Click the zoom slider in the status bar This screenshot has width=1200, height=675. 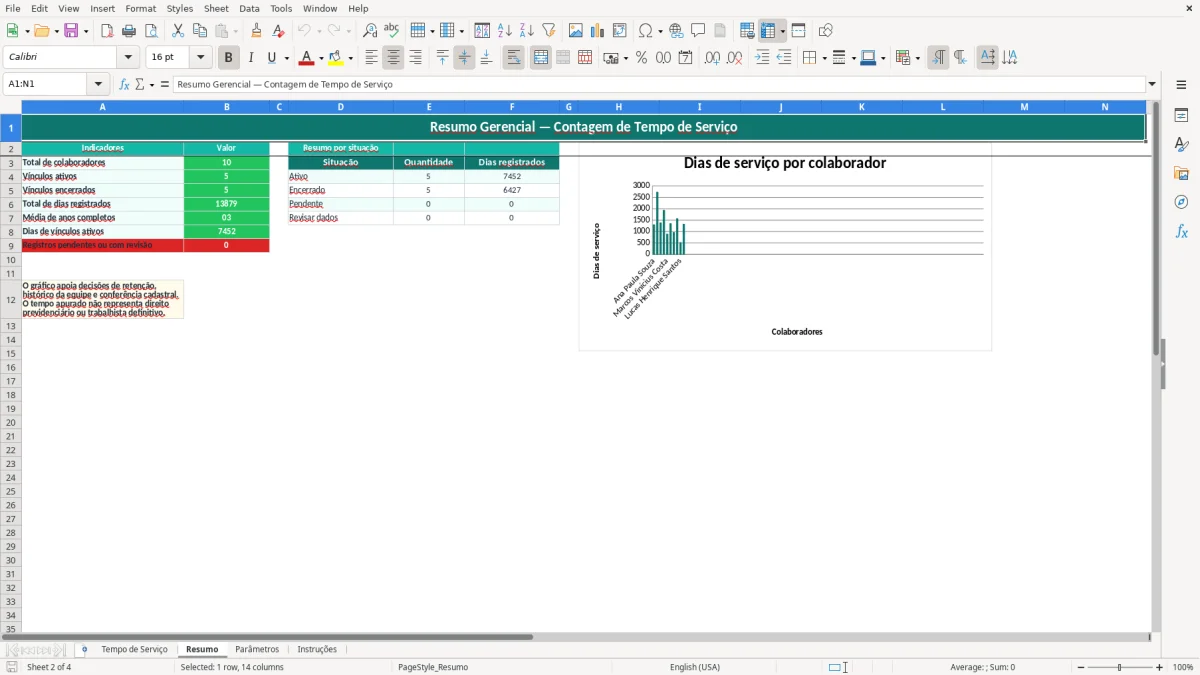coord(1120,667)
